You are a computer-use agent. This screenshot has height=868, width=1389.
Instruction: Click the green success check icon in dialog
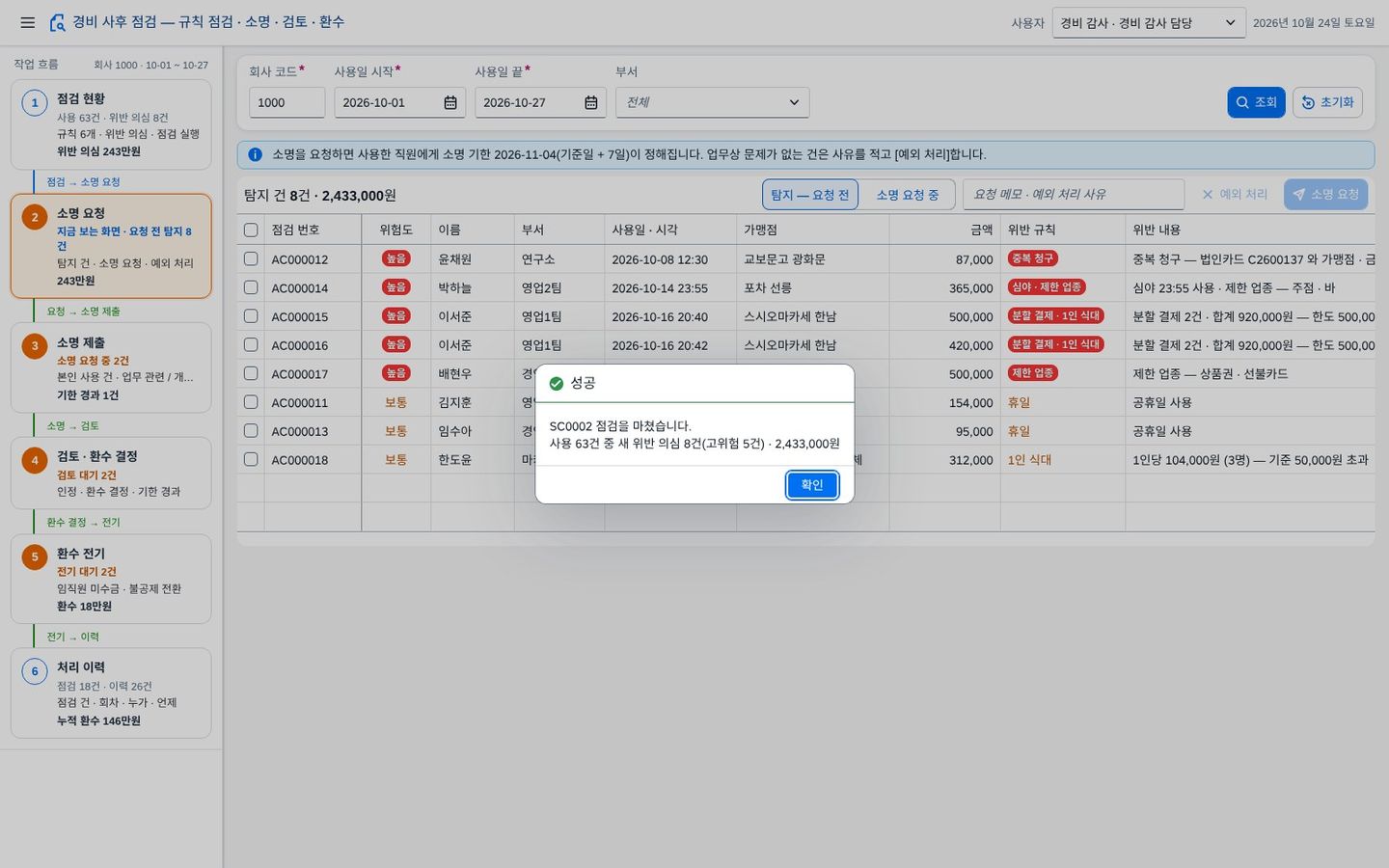(x=556, y=384)
